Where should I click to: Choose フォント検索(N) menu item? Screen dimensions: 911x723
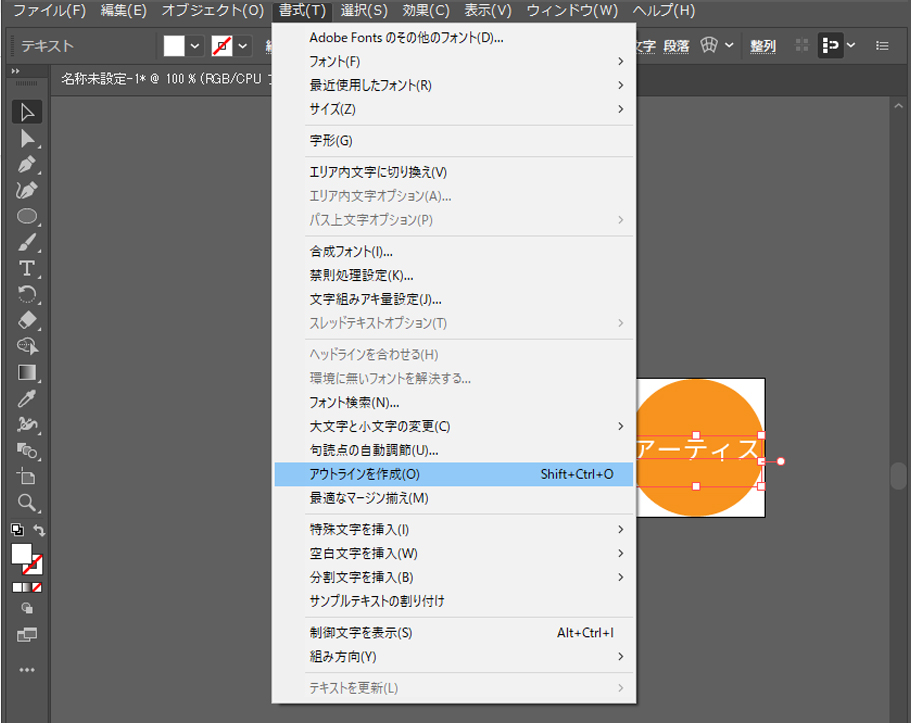coord(453,403)
